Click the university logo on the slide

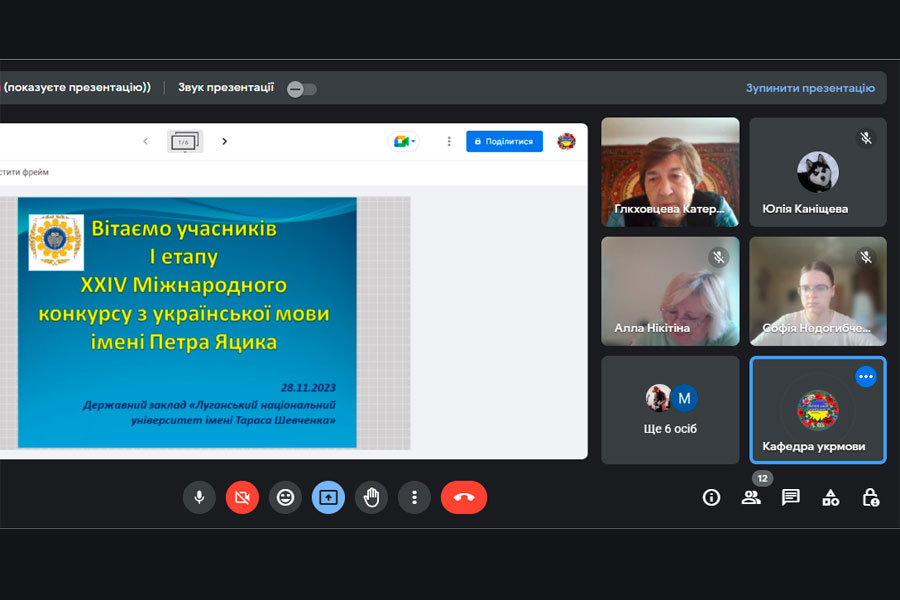pyautogui.click(x=56, y=242)
